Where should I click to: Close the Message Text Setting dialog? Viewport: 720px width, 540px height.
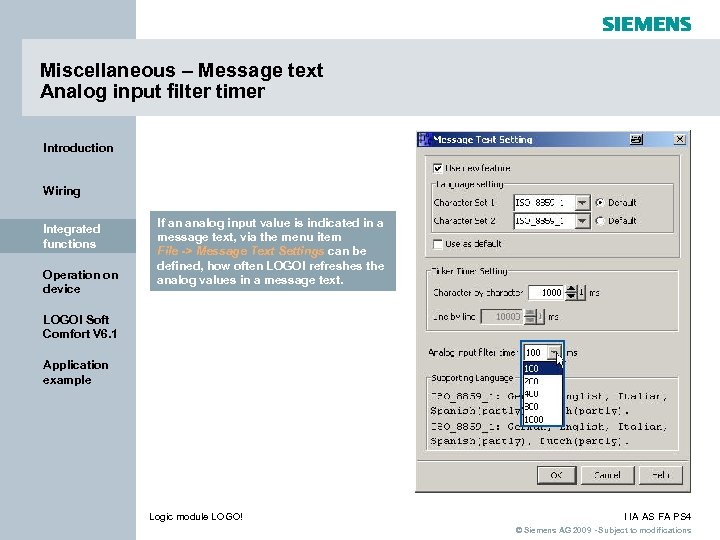tap(680, 139)
